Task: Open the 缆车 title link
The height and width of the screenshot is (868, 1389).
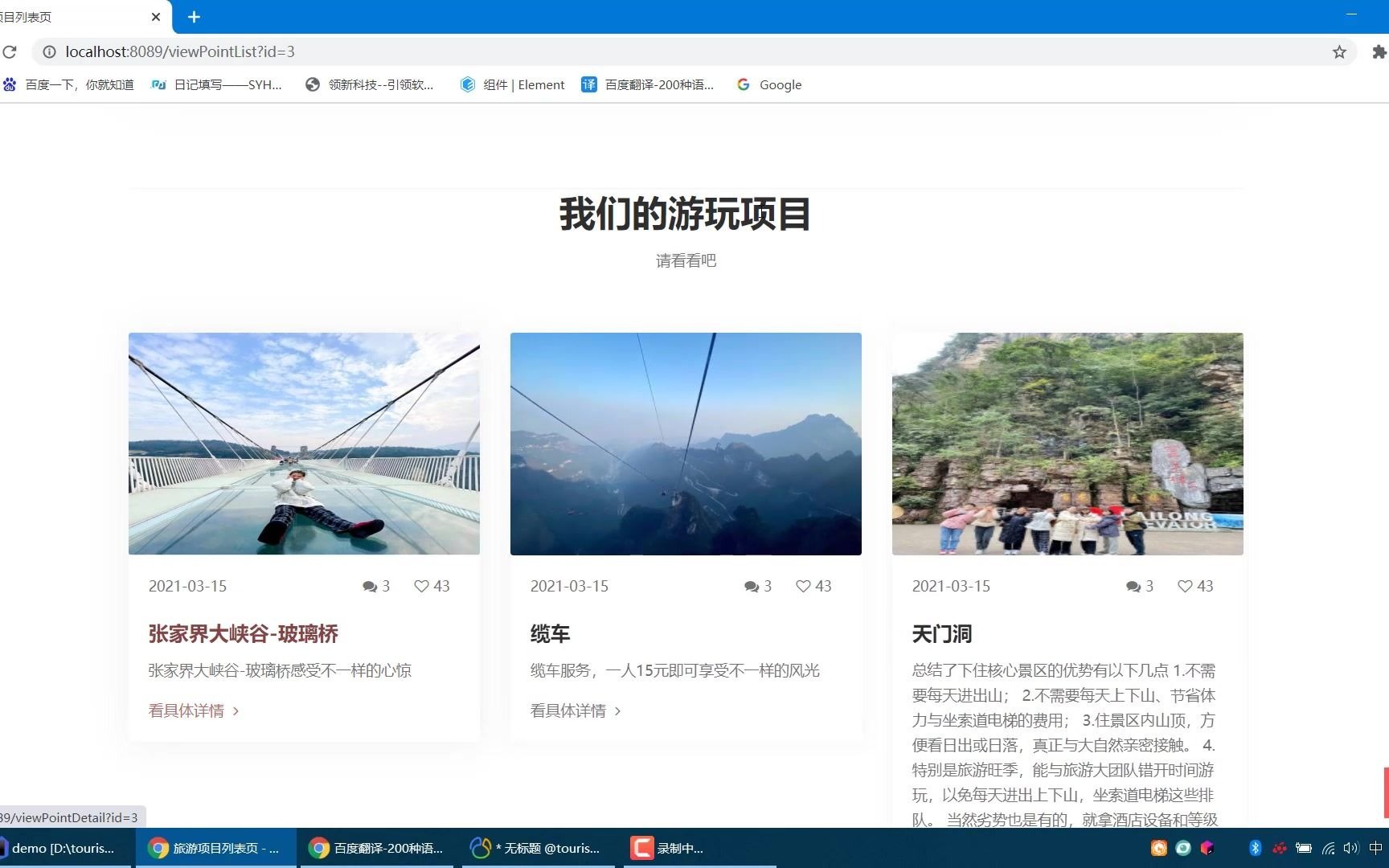Action: 550,634
